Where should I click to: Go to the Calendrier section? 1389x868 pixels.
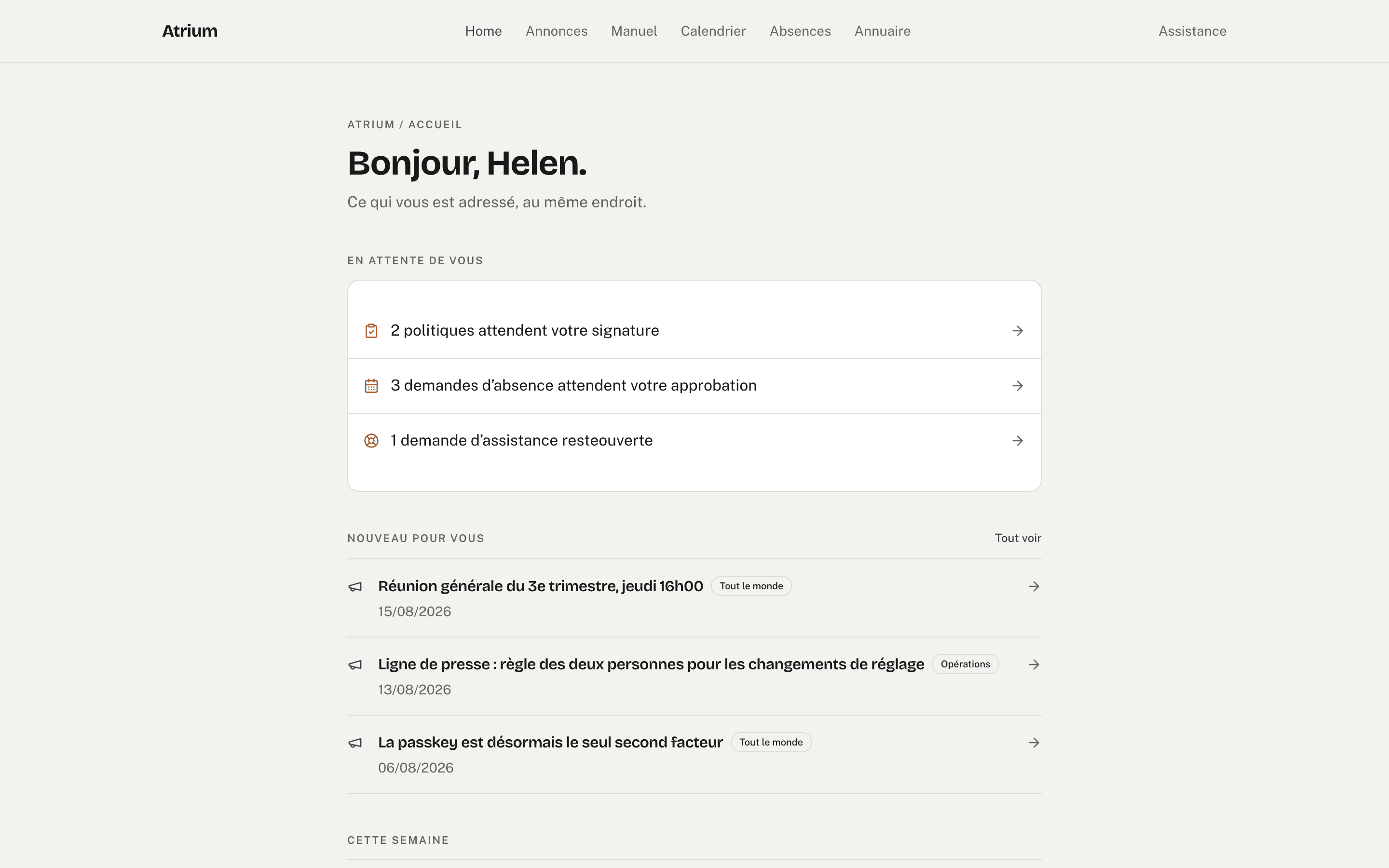coord(713,31)
